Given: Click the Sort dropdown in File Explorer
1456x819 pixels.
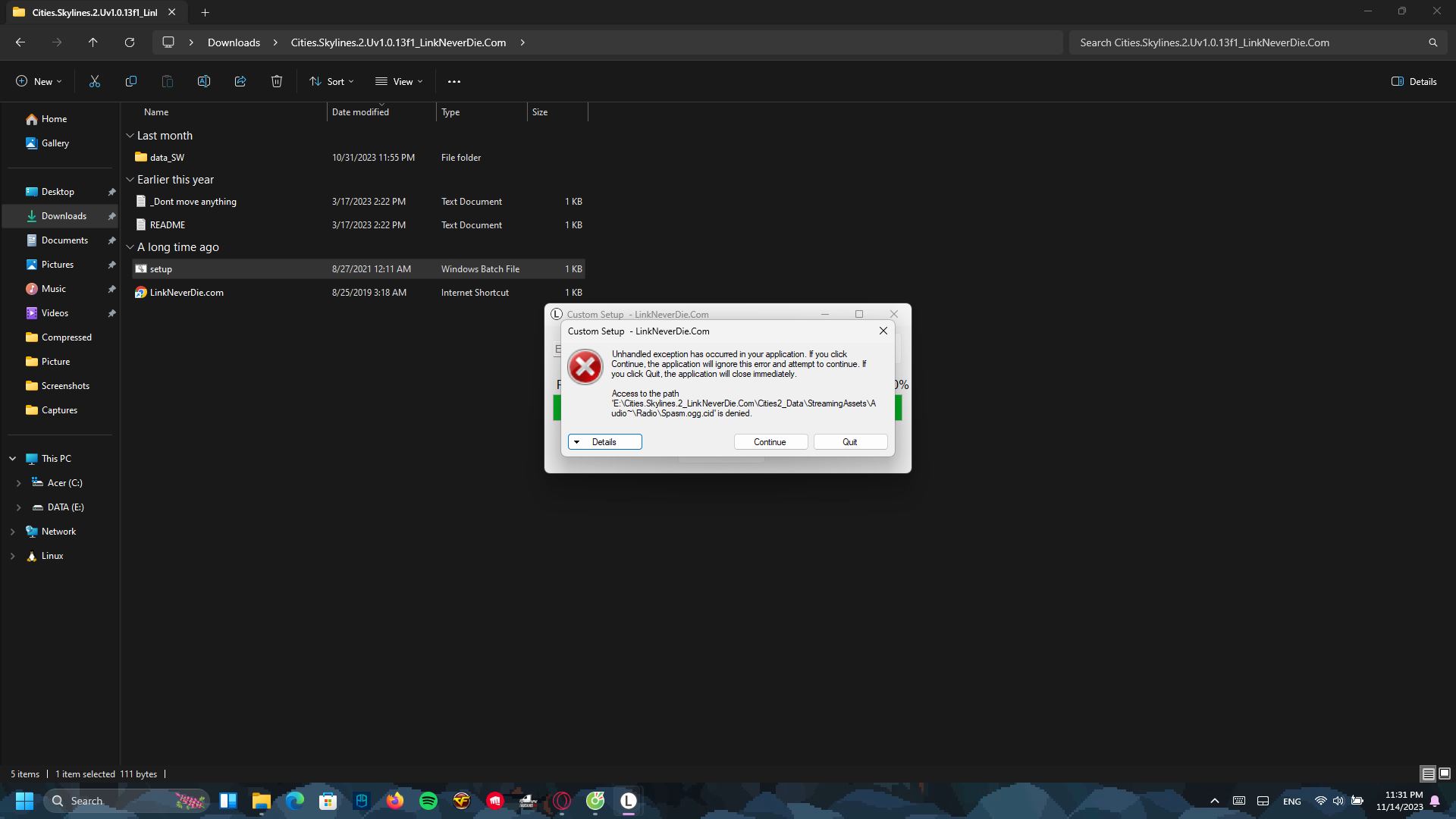Looking at the screenshot, I should [336, 81].
